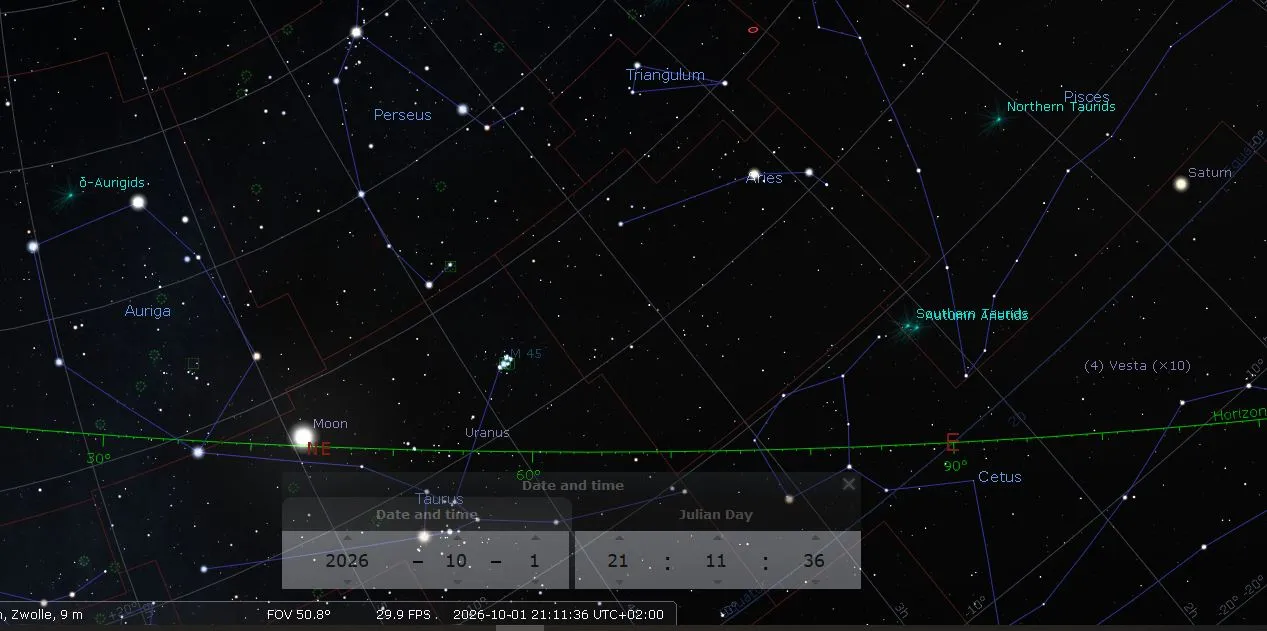Click the year field showing 2026
This screenshot has width=1267, height=631.
click(x=347, y=560)
